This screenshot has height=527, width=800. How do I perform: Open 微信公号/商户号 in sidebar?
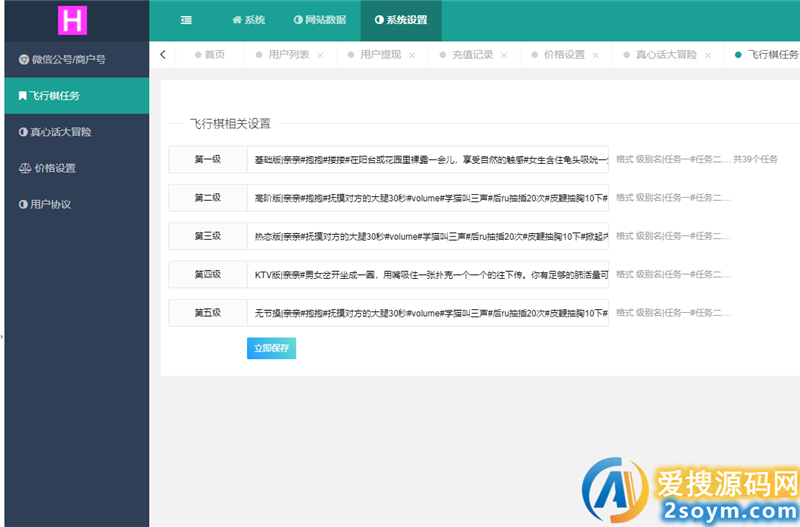click(77, 59)
